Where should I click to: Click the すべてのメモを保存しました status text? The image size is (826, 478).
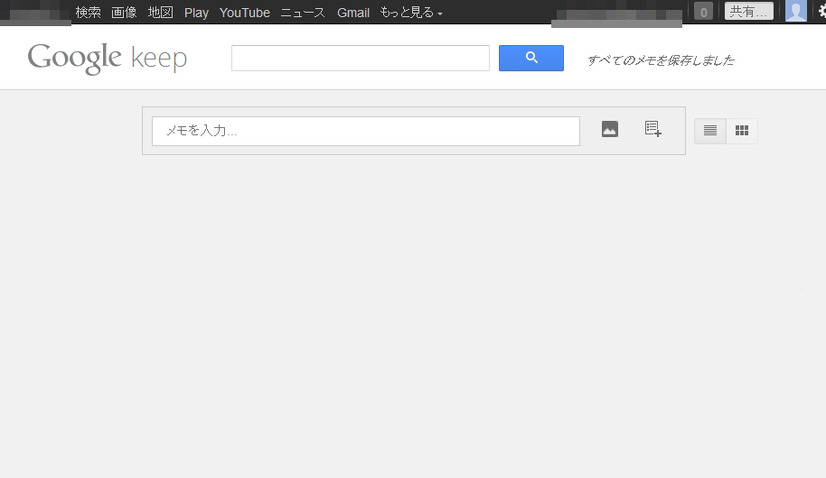[x=661, y=61]
